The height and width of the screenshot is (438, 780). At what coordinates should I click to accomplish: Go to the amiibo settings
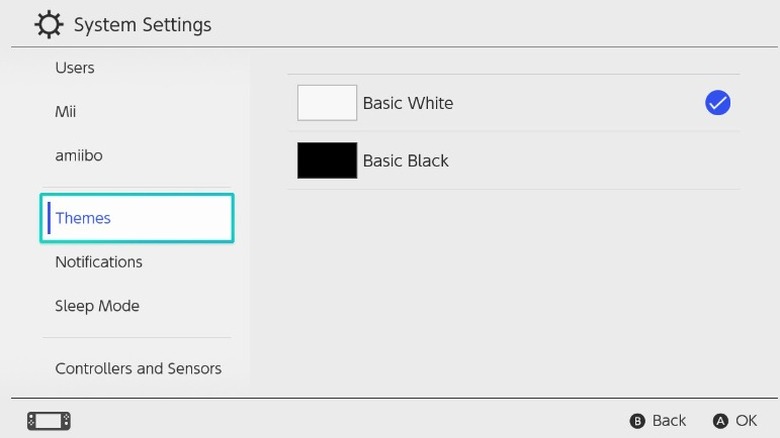point(79,156)
